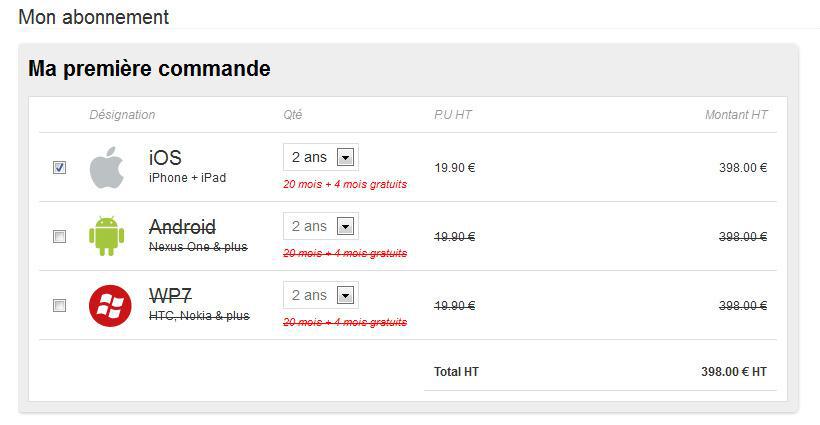Uncheck the iOS subscription checkbox
Screen dimensions: 820x425
pos(59,168)
